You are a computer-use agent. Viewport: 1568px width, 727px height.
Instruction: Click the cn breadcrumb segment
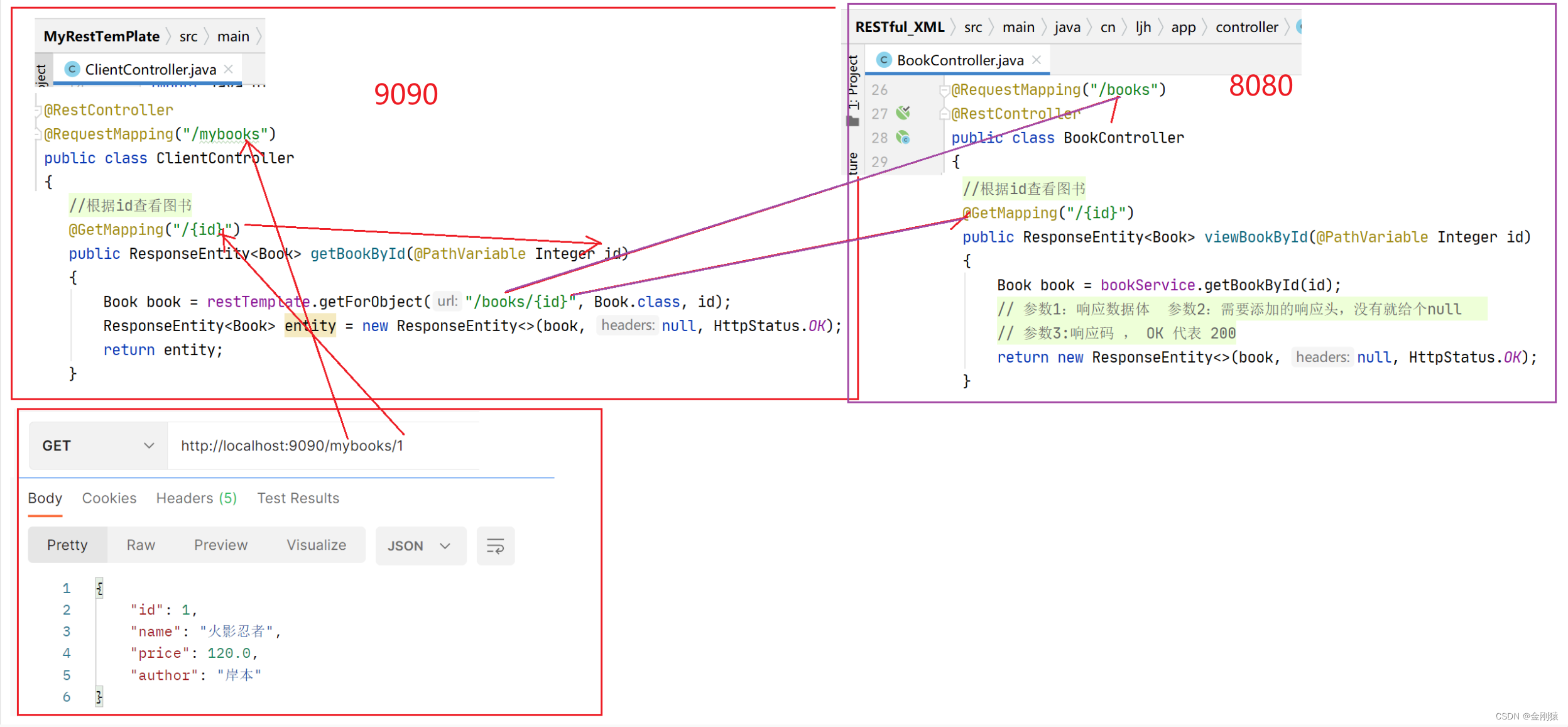click(1108, 27)
